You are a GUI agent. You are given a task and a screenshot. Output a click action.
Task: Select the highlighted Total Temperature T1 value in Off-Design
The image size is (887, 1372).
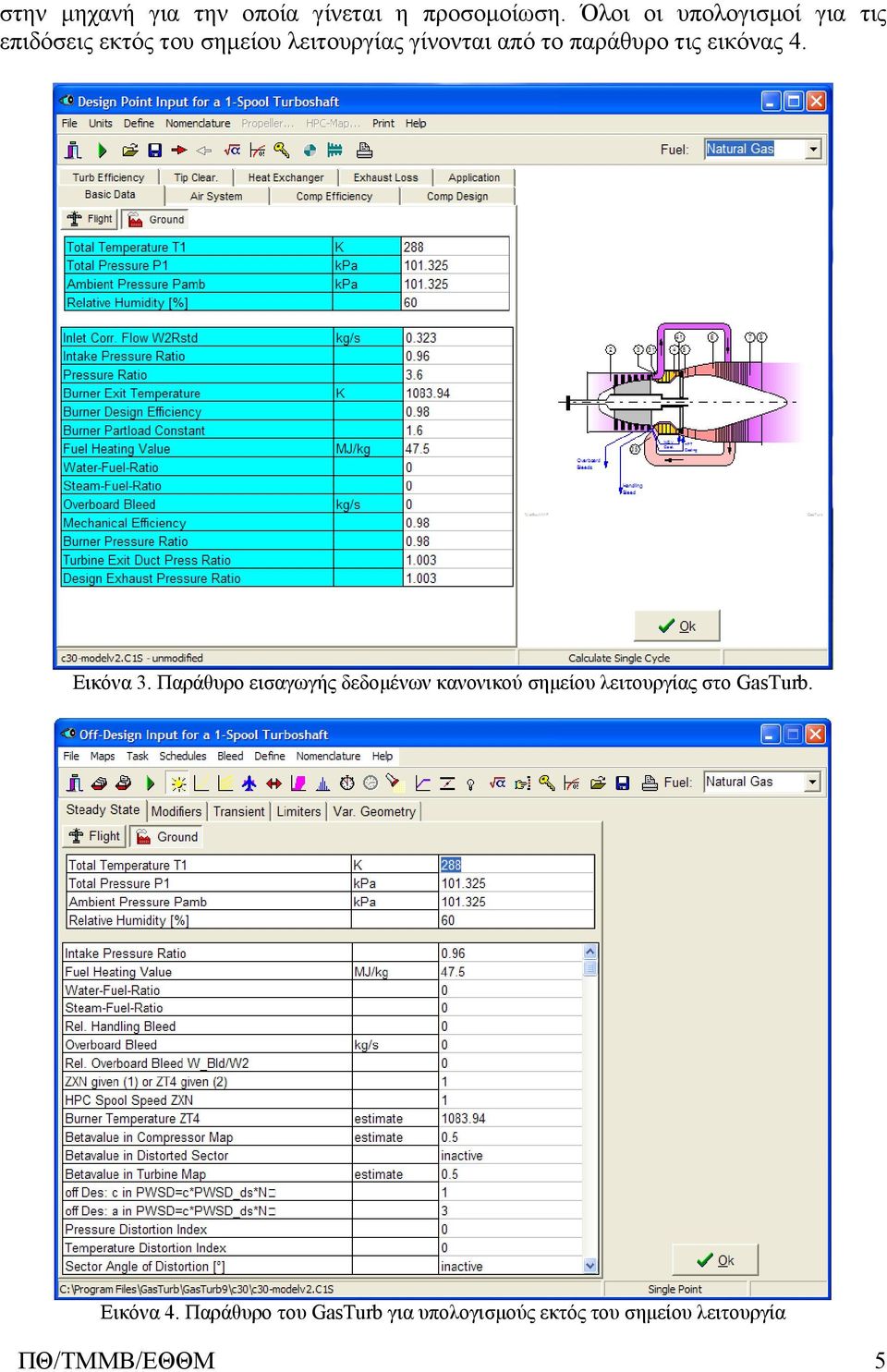click(x=450, y=865)
